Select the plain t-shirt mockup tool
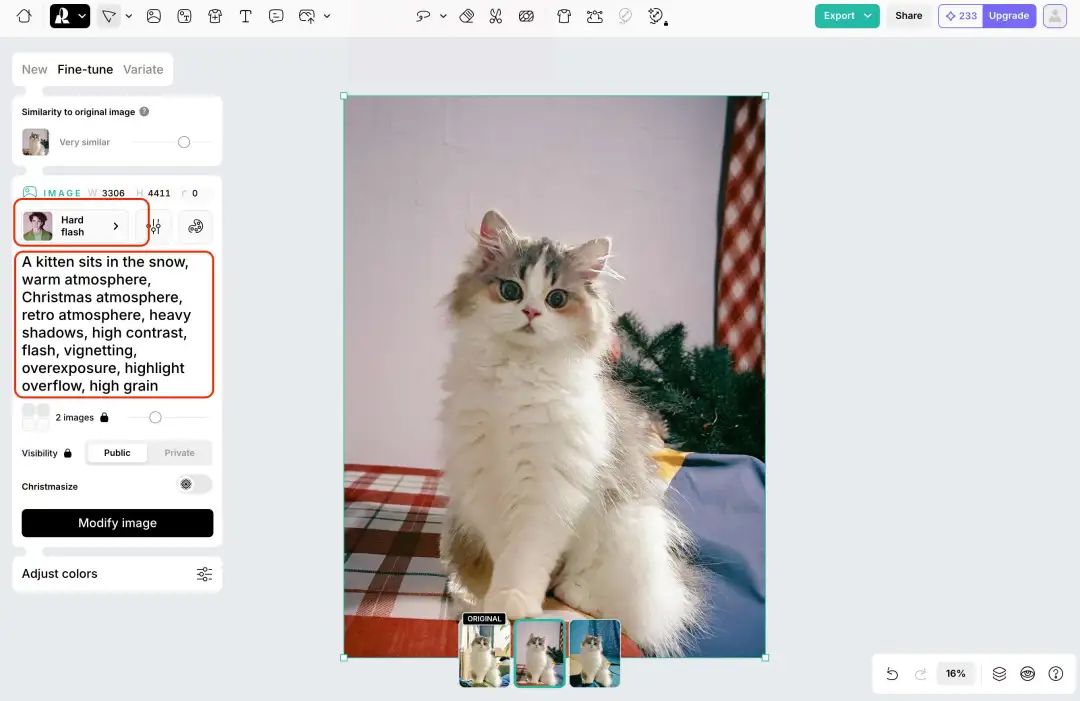The image size is (1080, 701). (x=564, y=16)
